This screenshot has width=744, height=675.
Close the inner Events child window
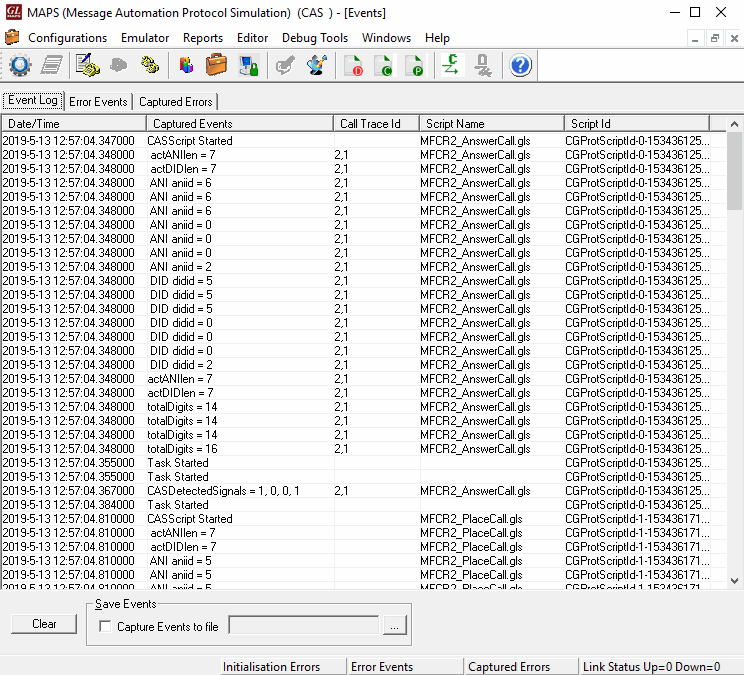point(734,38)
